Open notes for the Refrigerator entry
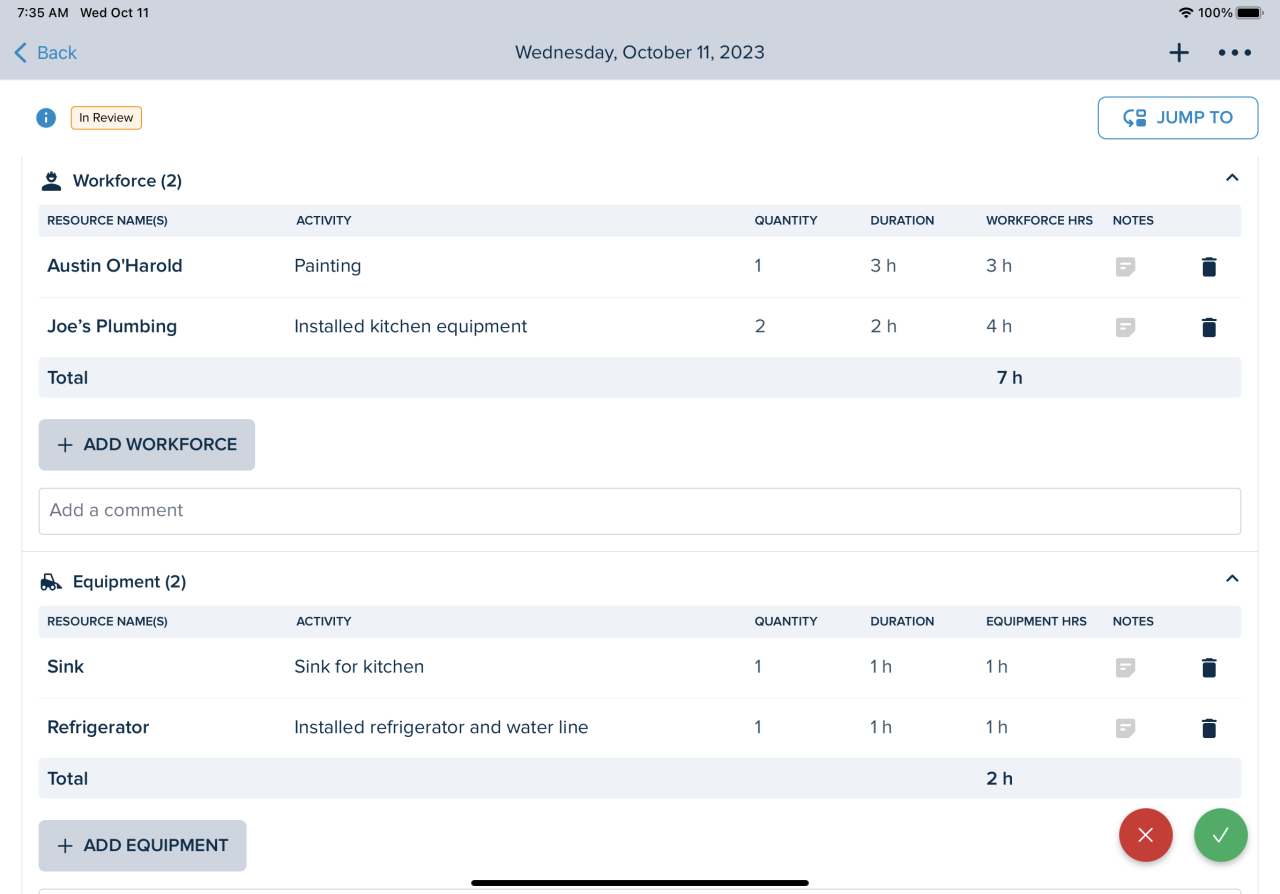Screen dimensions: 1280x894 (x=1125, y=728)
